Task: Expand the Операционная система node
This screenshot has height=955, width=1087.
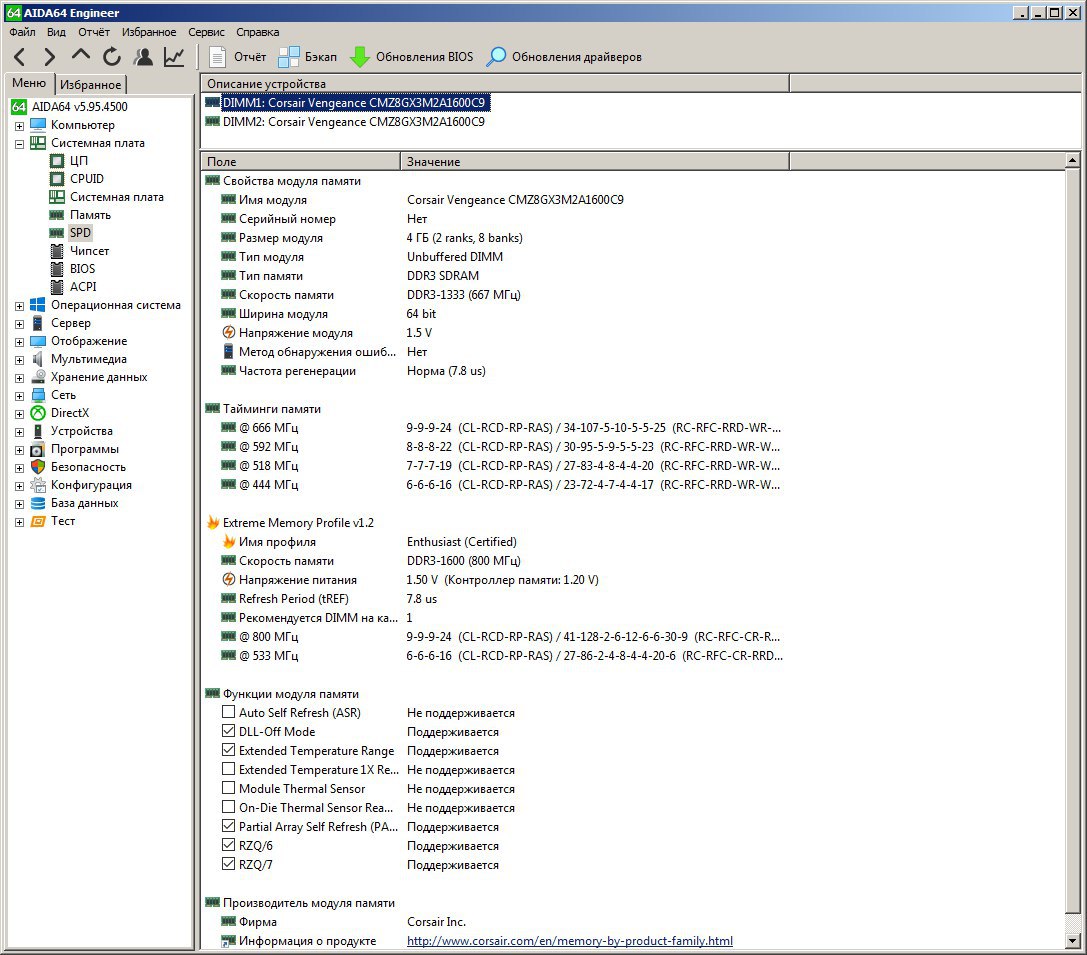Action: click(19, 306)
